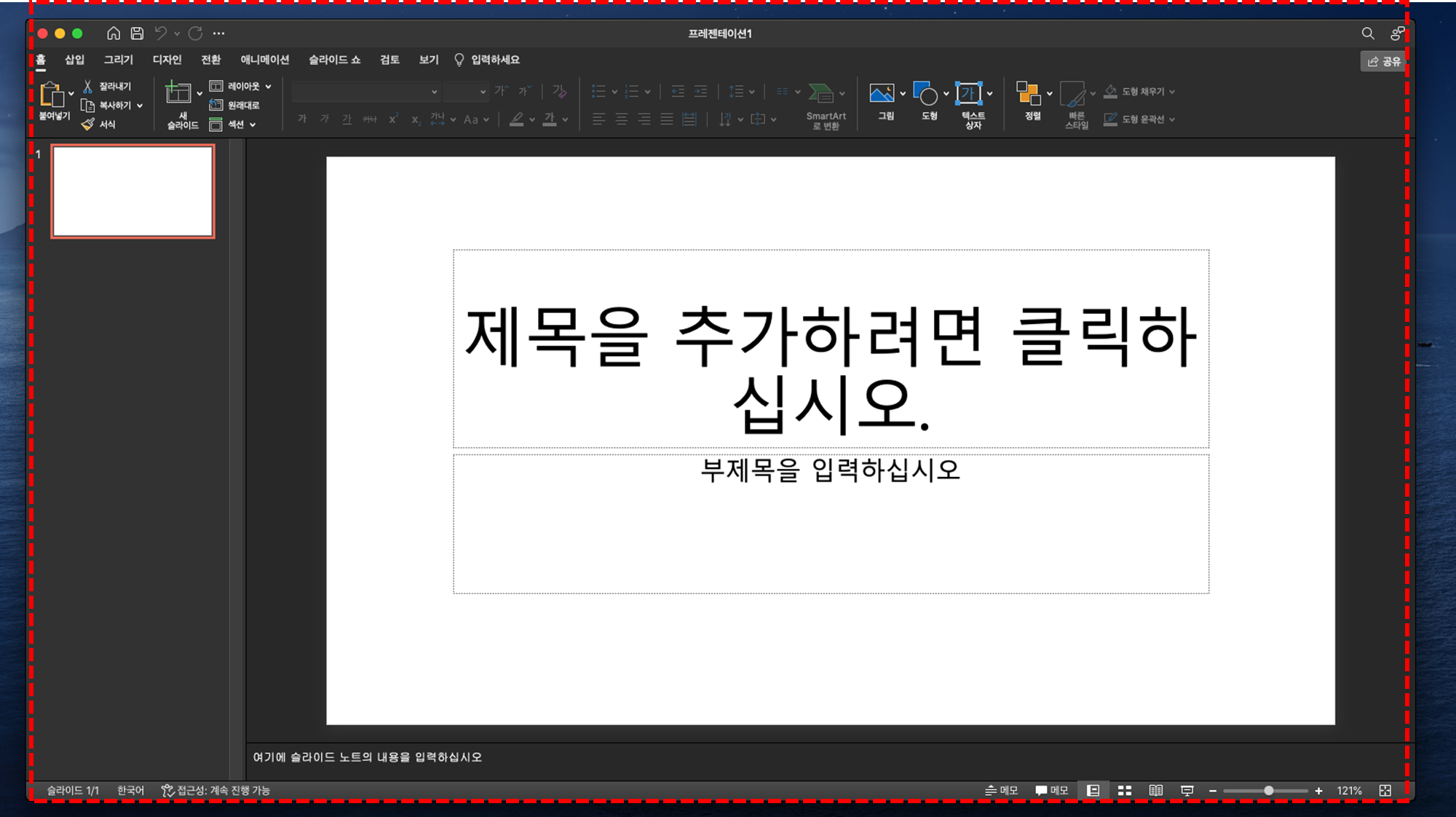Click the share/collaborate people icon top right
Screen dimensions: 1456x817
1397,33
